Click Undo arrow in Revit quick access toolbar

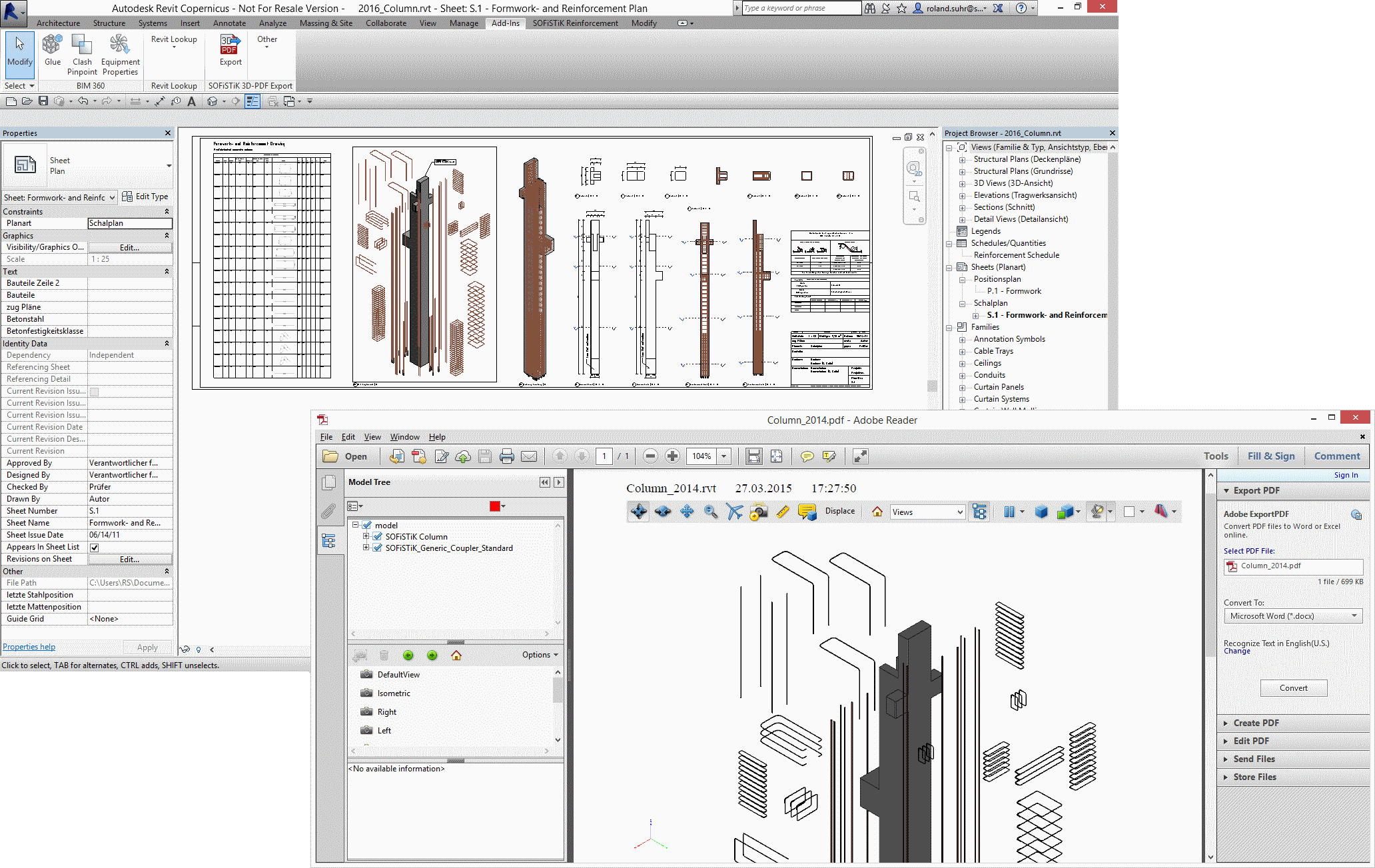click(x=83, y=101)
